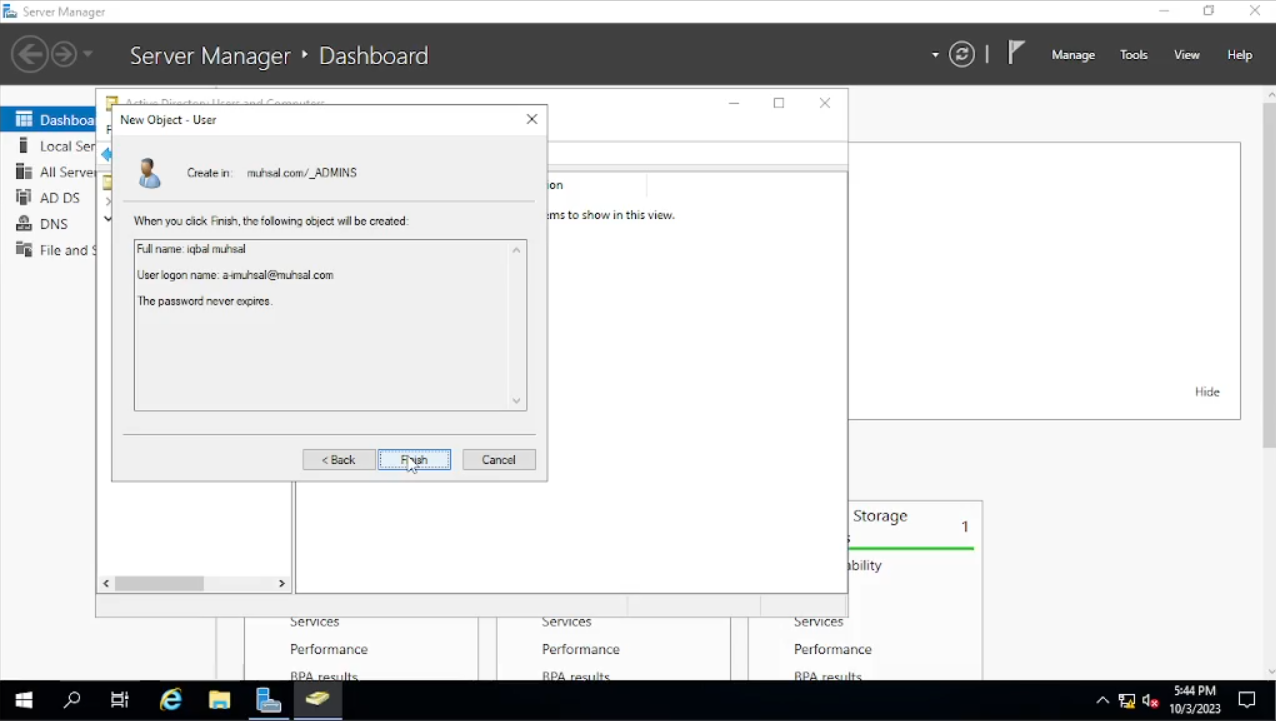Image resolution: width=1276 pixels, height=721 pixels.
Task: Click the notifications flag icon
Action: click(1015, 53)
